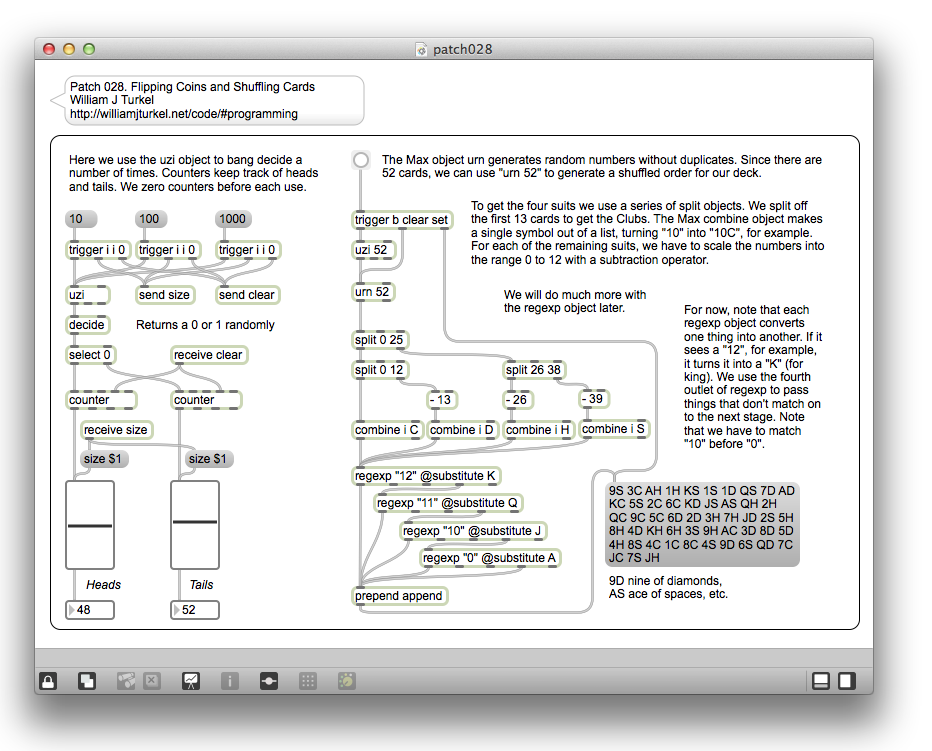932x751 pixels.
Task: Click the shuffled cards message box
Action: point(702,524)
